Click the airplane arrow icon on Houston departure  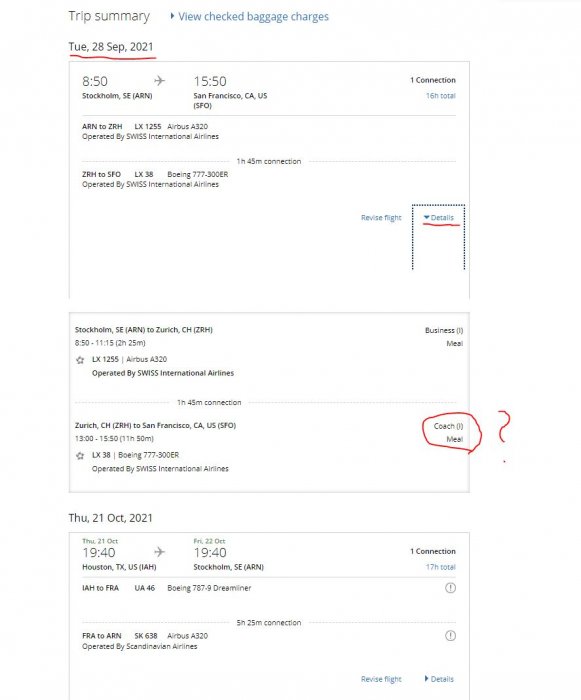click(159, 552)
